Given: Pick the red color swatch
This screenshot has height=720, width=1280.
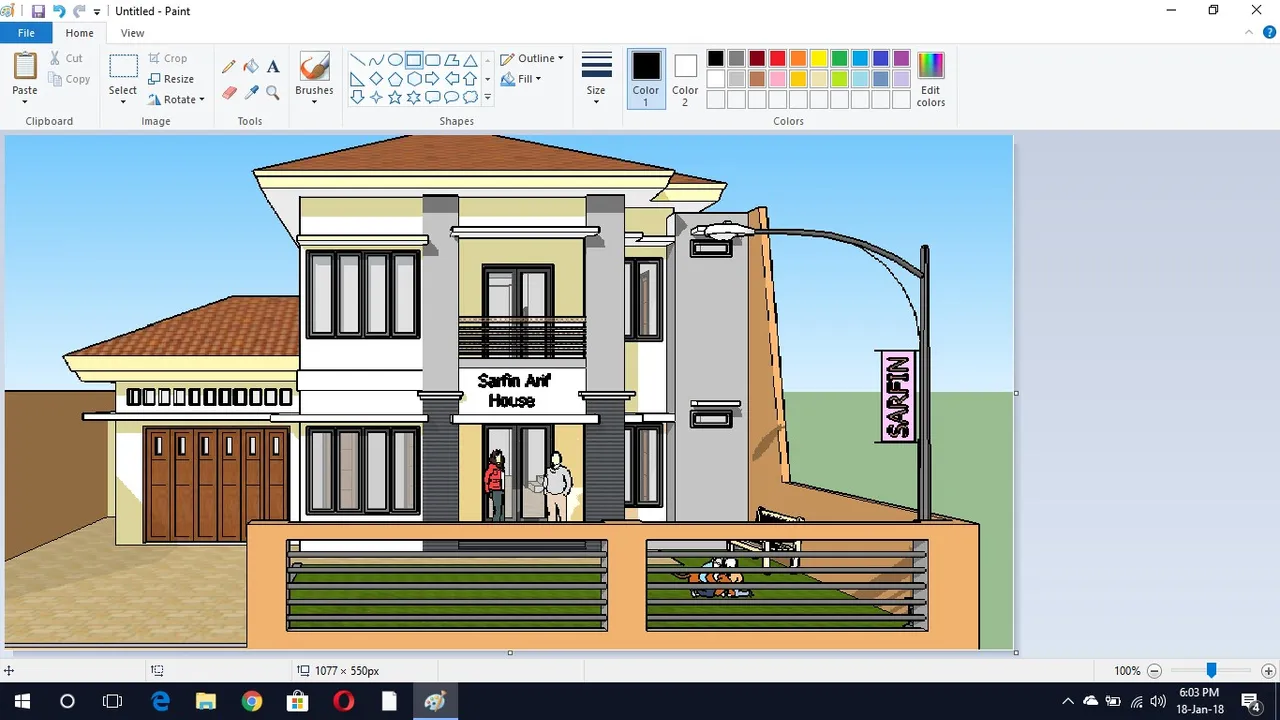Looking at the screenshot, I should tap(778, 58).
